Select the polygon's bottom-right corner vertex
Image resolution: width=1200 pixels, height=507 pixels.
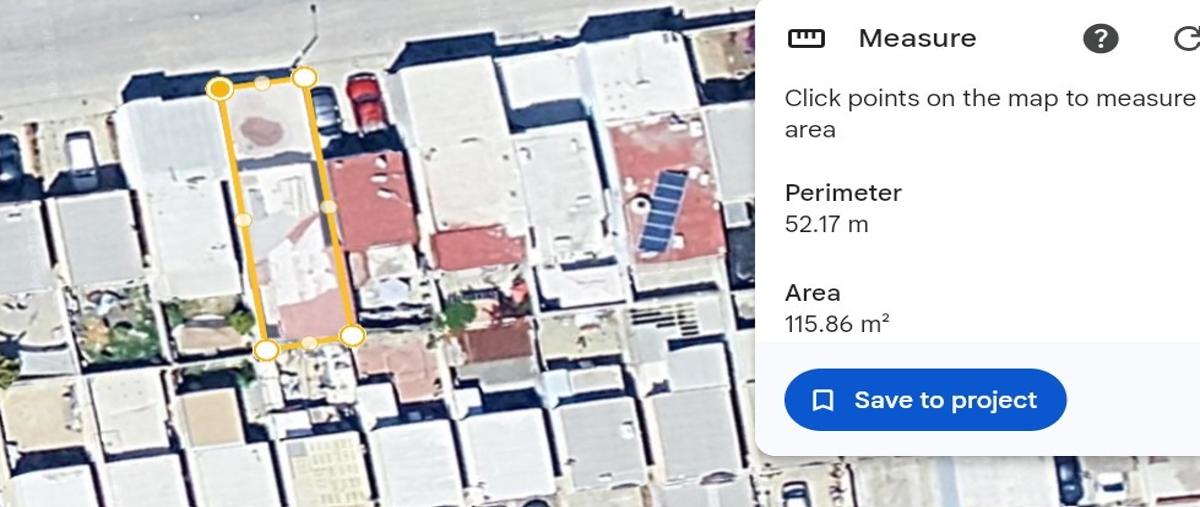(351, 335)
